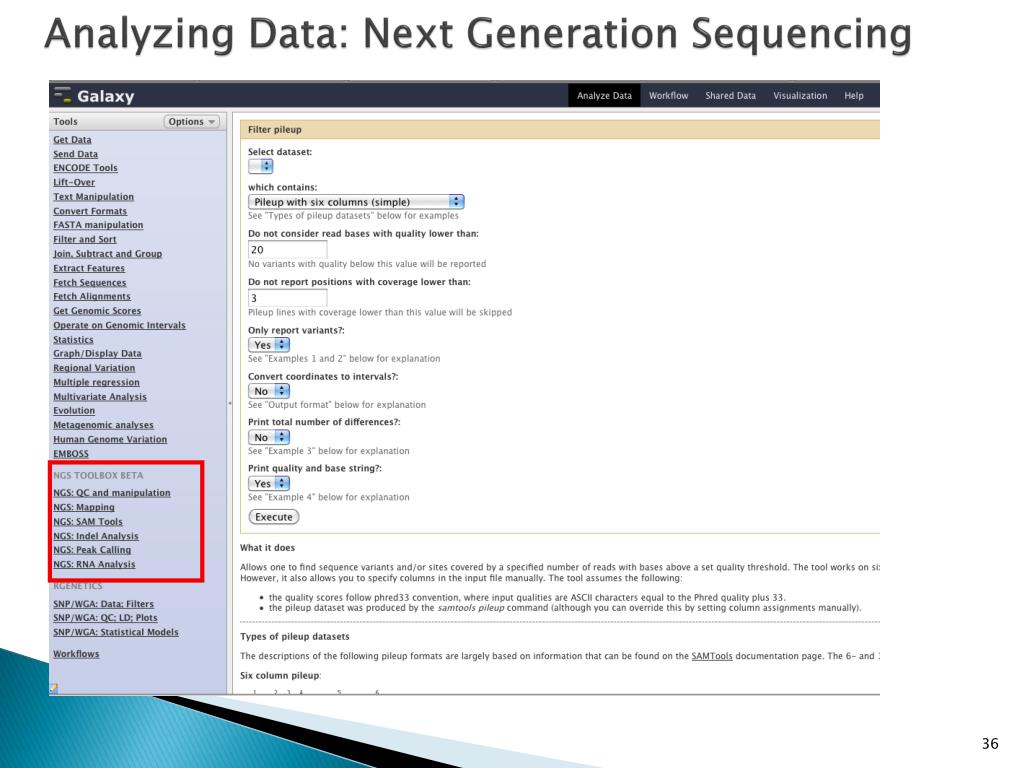The height and width of the screenshot is (768, 1024).
Task: Follow the SAMTools documentation link
Action: (x=712, y=656)
